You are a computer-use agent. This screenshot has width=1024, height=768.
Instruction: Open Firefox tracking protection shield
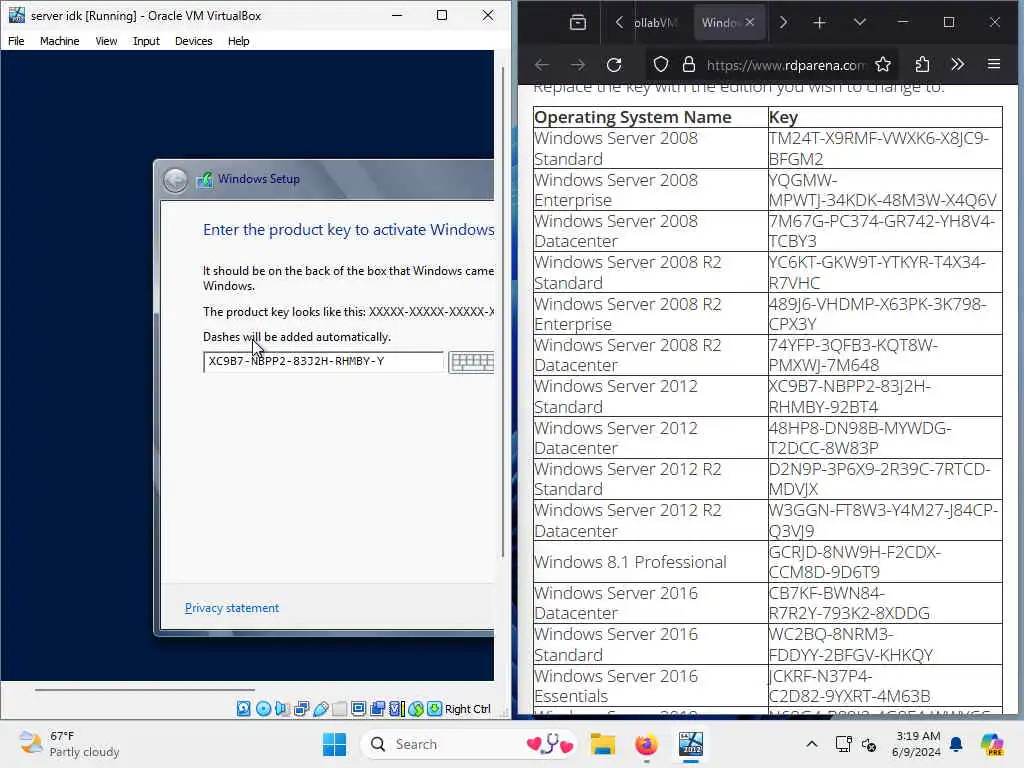pyautogui.click(x=661, y=65)
